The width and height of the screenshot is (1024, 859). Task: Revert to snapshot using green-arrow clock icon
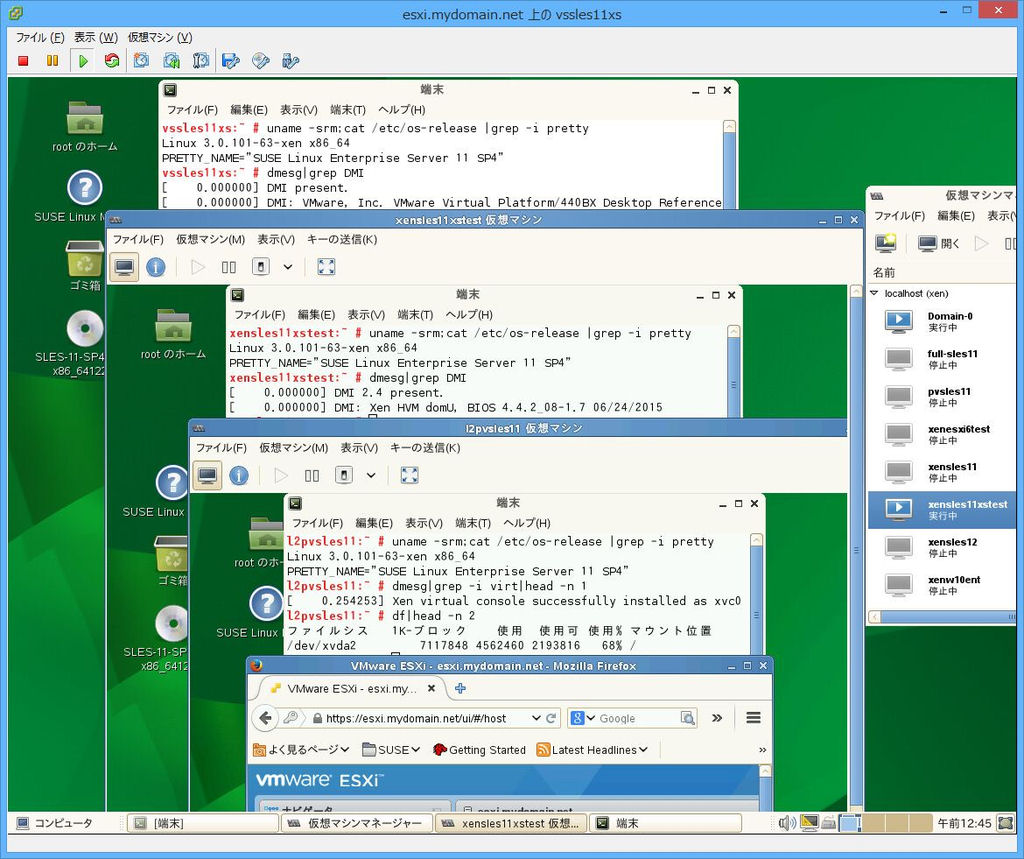171,61
